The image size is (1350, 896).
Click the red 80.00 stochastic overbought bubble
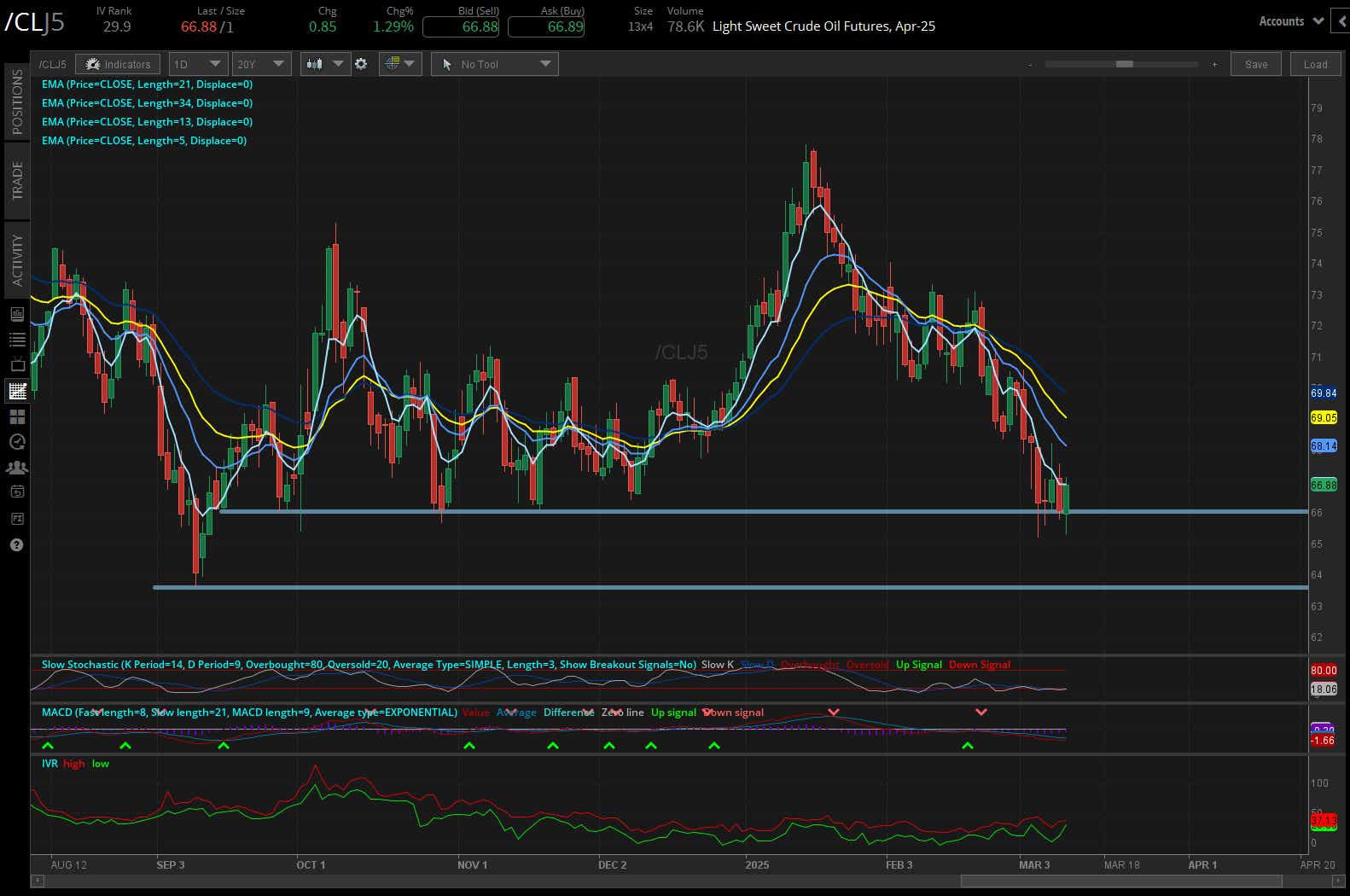[1324, 671]
